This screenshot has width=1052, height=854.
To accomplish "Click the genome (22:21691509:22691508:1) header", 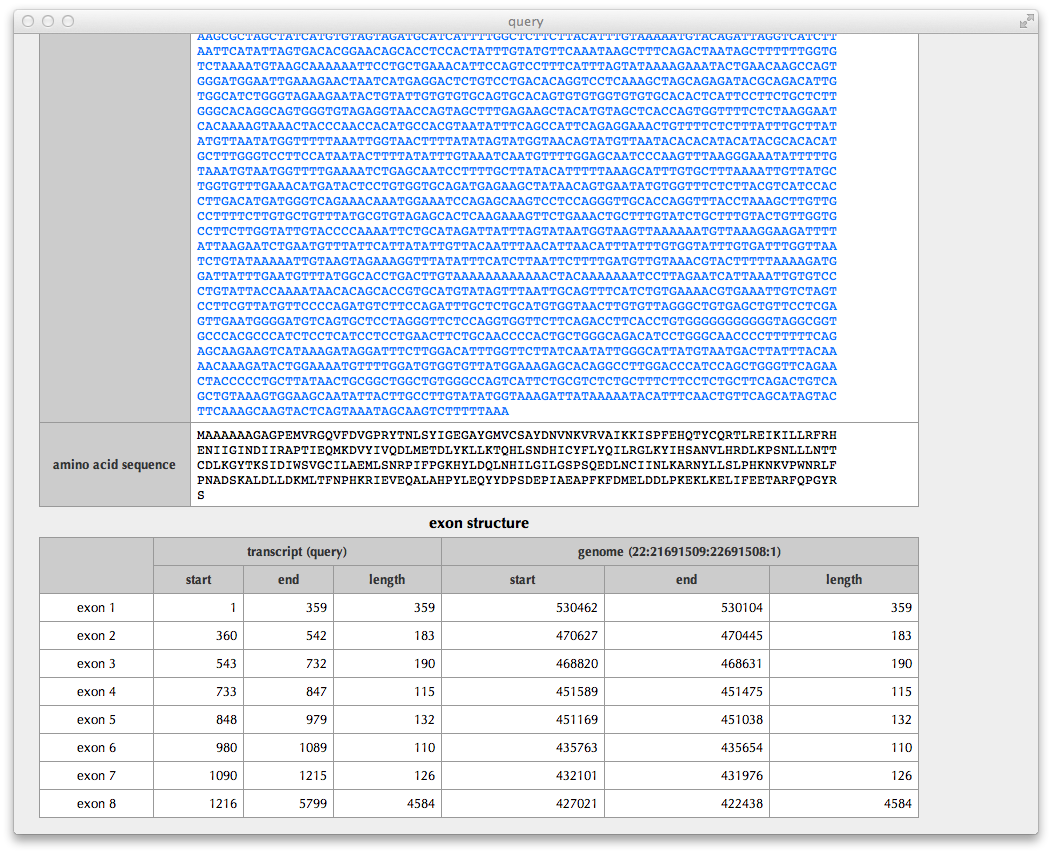I will (679, 552).
